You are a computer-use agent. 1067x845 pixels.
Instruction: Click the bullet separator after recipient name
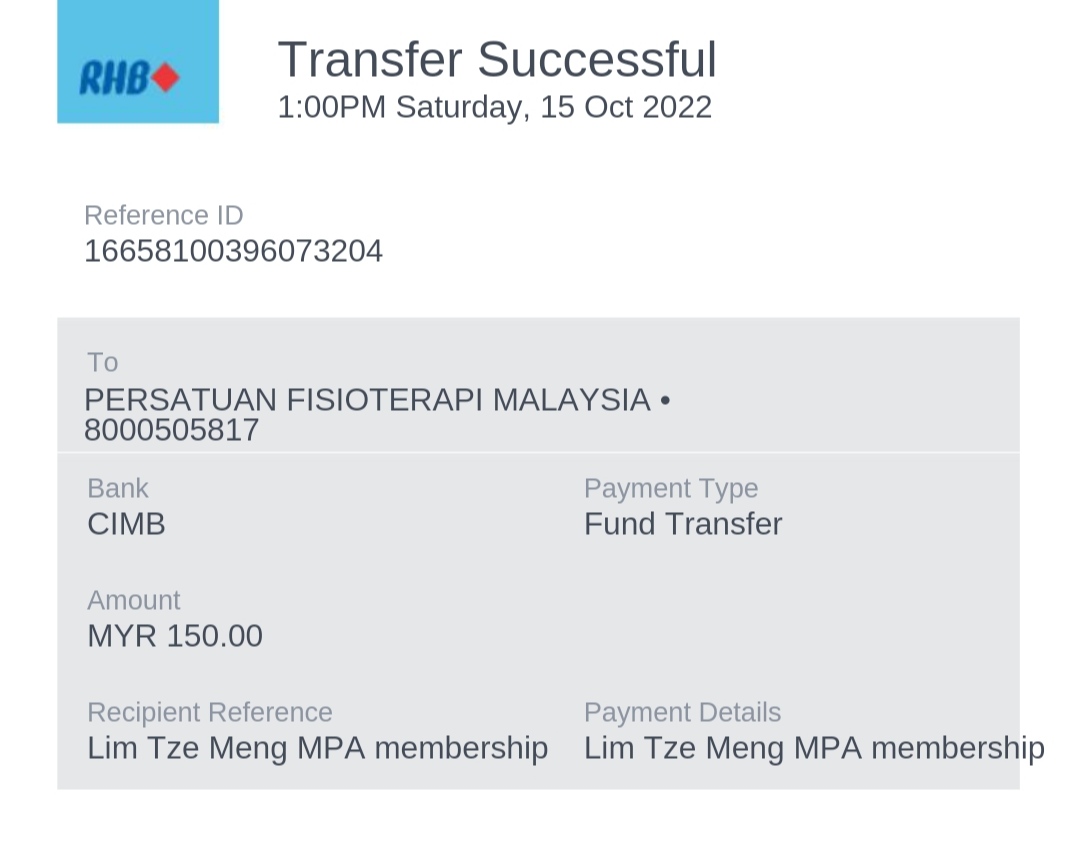pyautogui.click(x=665, y=401)
